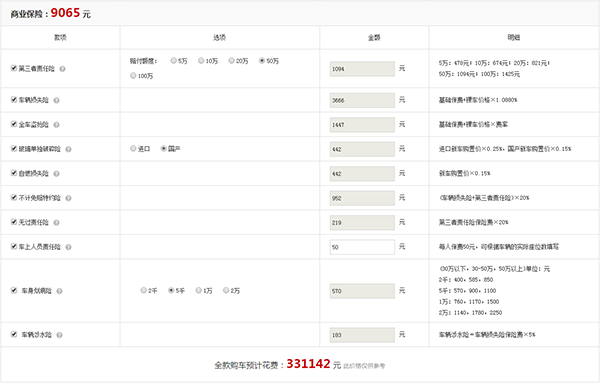Click the 952 amount field for 不计免赔特约险
Viewport: 600px width, 383px height.
click(362, 198)
